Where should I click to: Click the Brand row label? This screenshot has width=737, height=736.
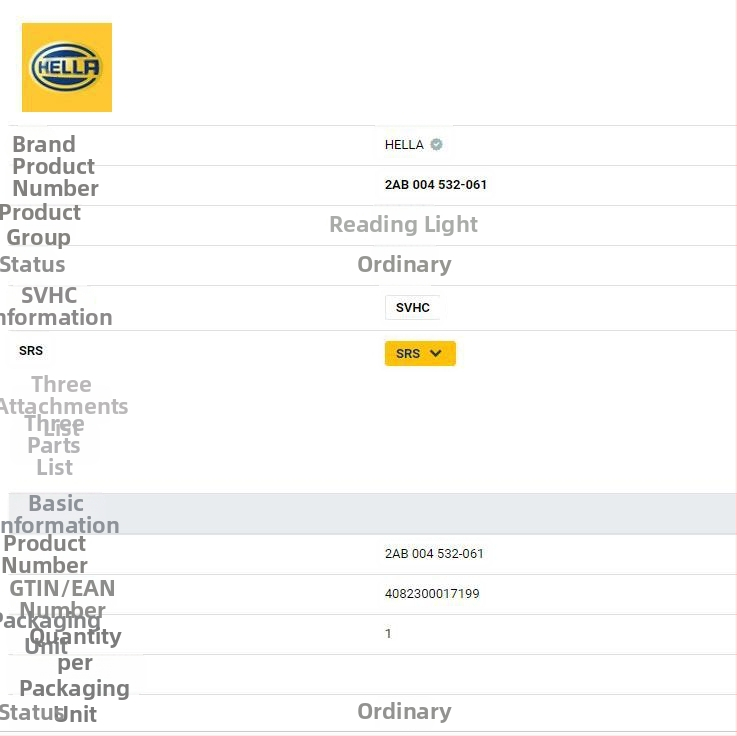coord(44,144)
